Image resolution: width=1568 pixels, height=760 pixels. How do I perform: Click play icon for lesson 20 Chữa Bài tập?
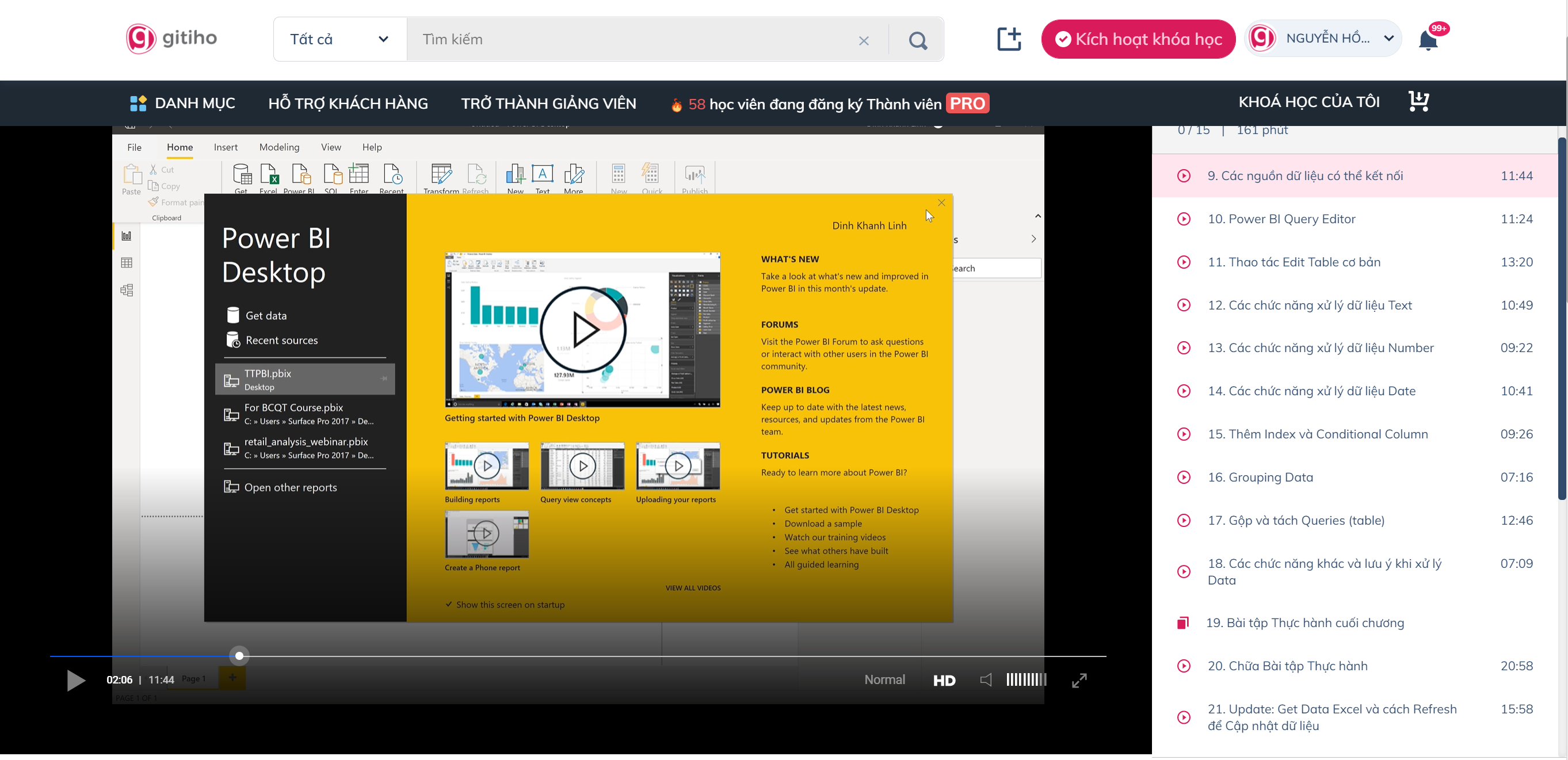click(1183, 666)
